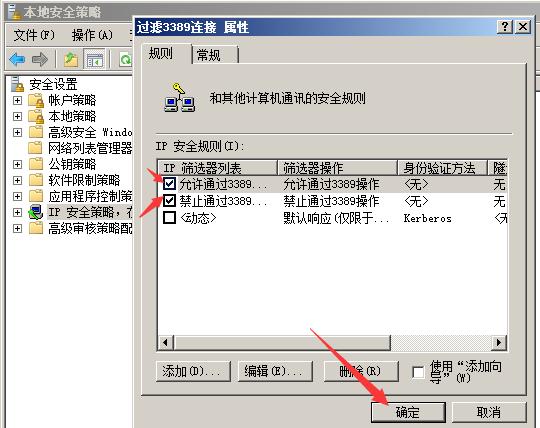This screenshot has height=428, width=540.
Task: Click the blue Back arrow toolbar icon
Action: click(x=17, y=59)
